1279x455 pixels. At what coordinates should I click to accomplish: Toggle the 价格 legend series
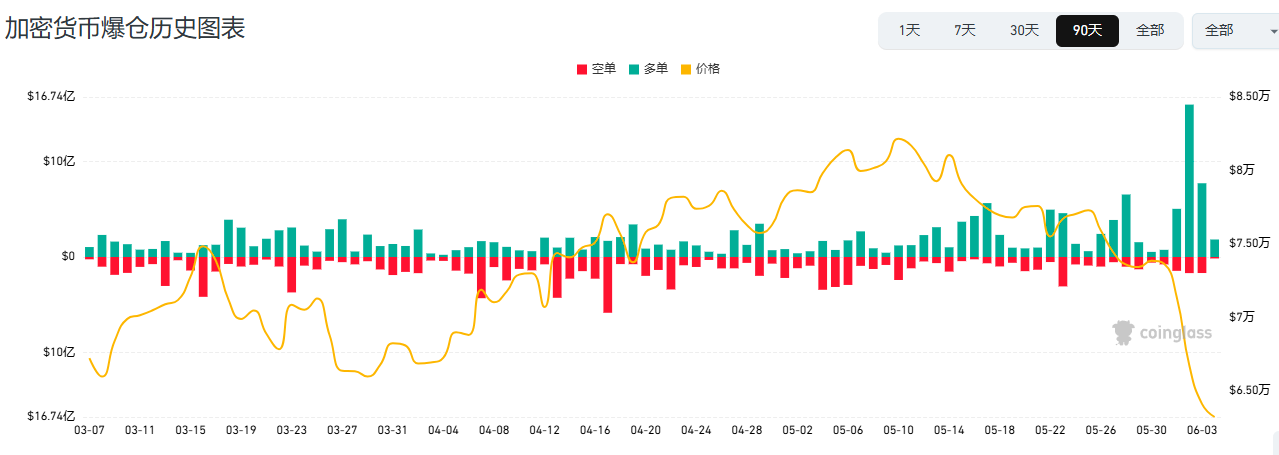point(700,69)
